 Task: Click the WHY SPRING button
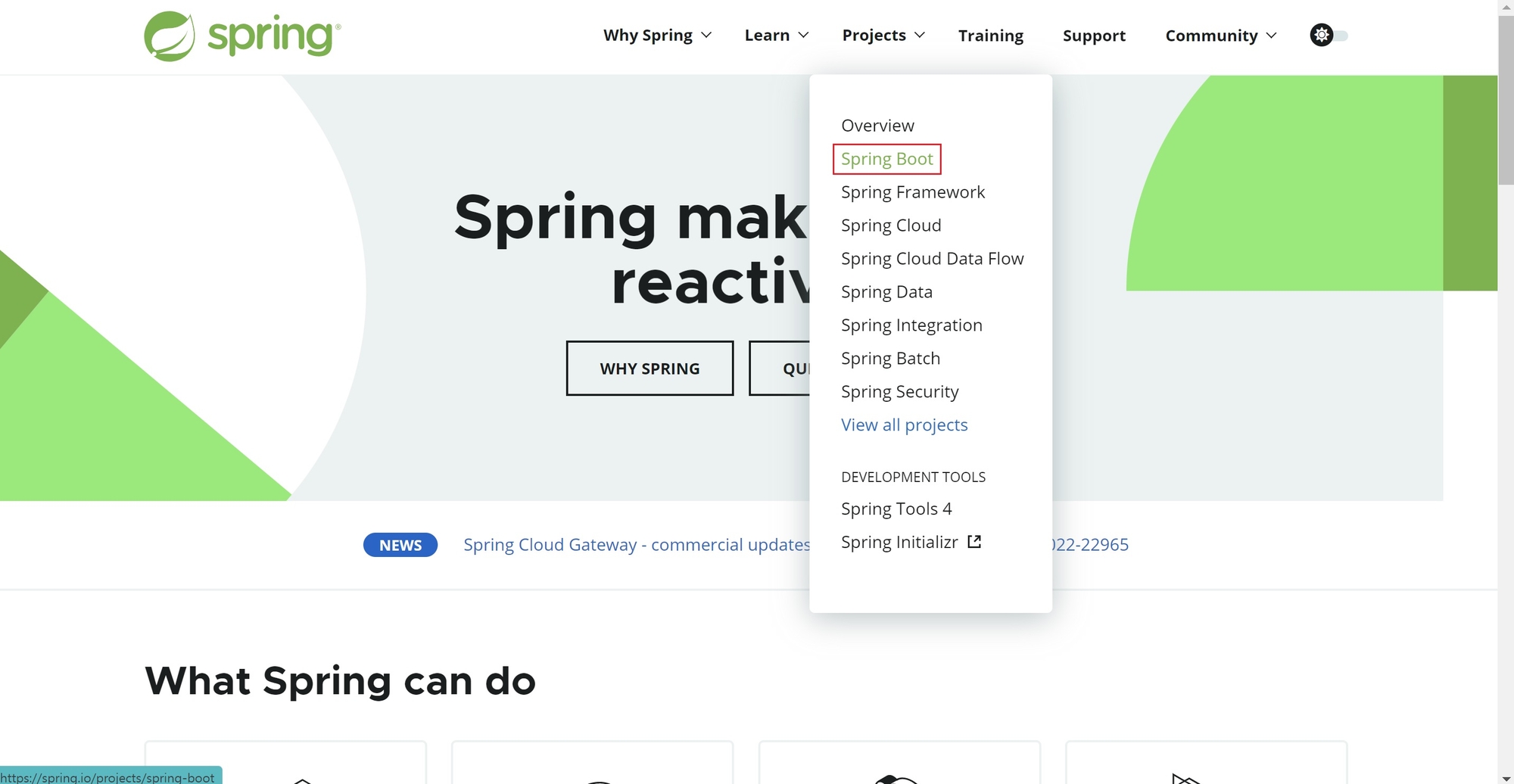pos(650,369)
